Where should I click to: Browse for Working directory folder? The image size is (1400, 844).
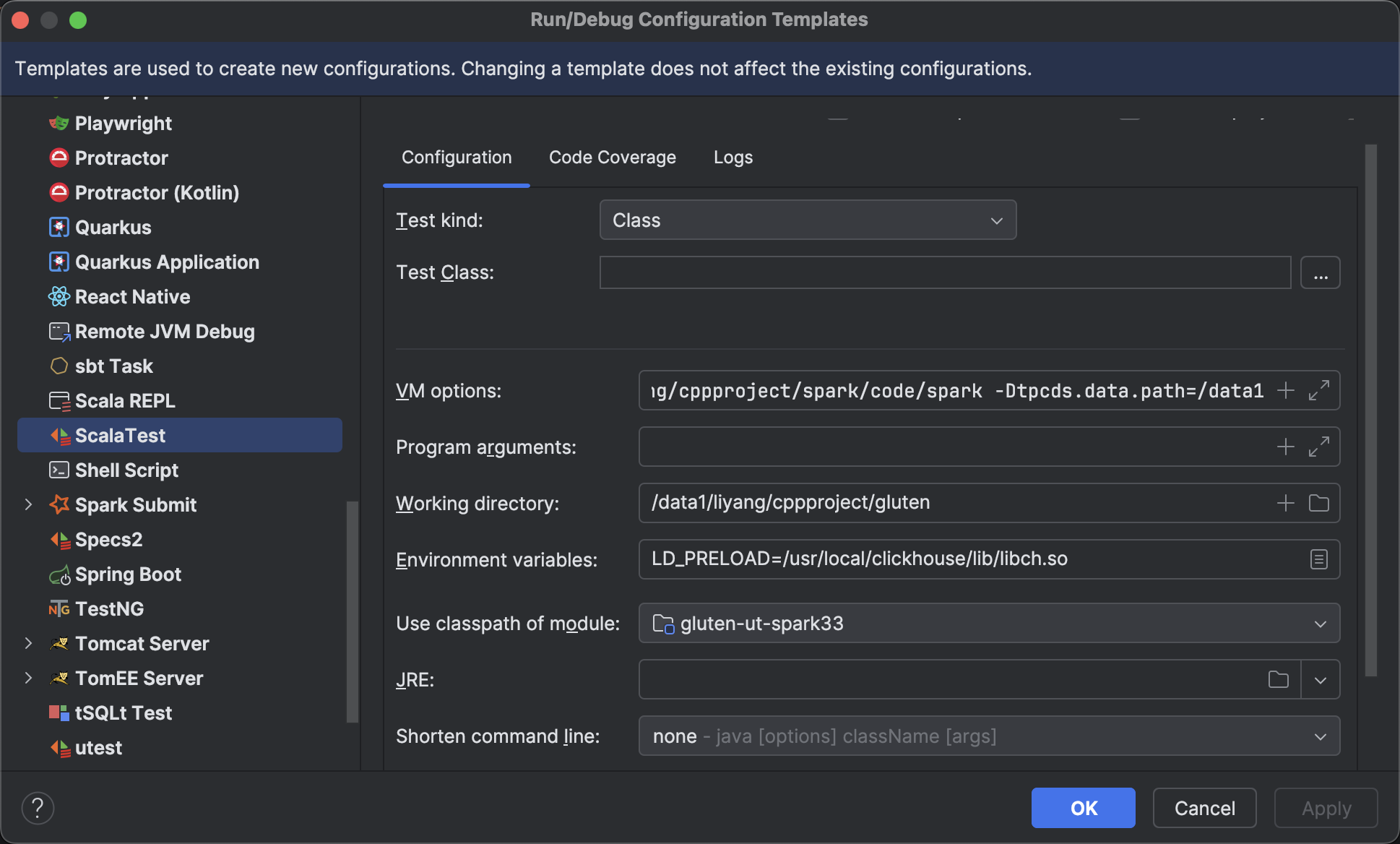tap(1318, 503)
